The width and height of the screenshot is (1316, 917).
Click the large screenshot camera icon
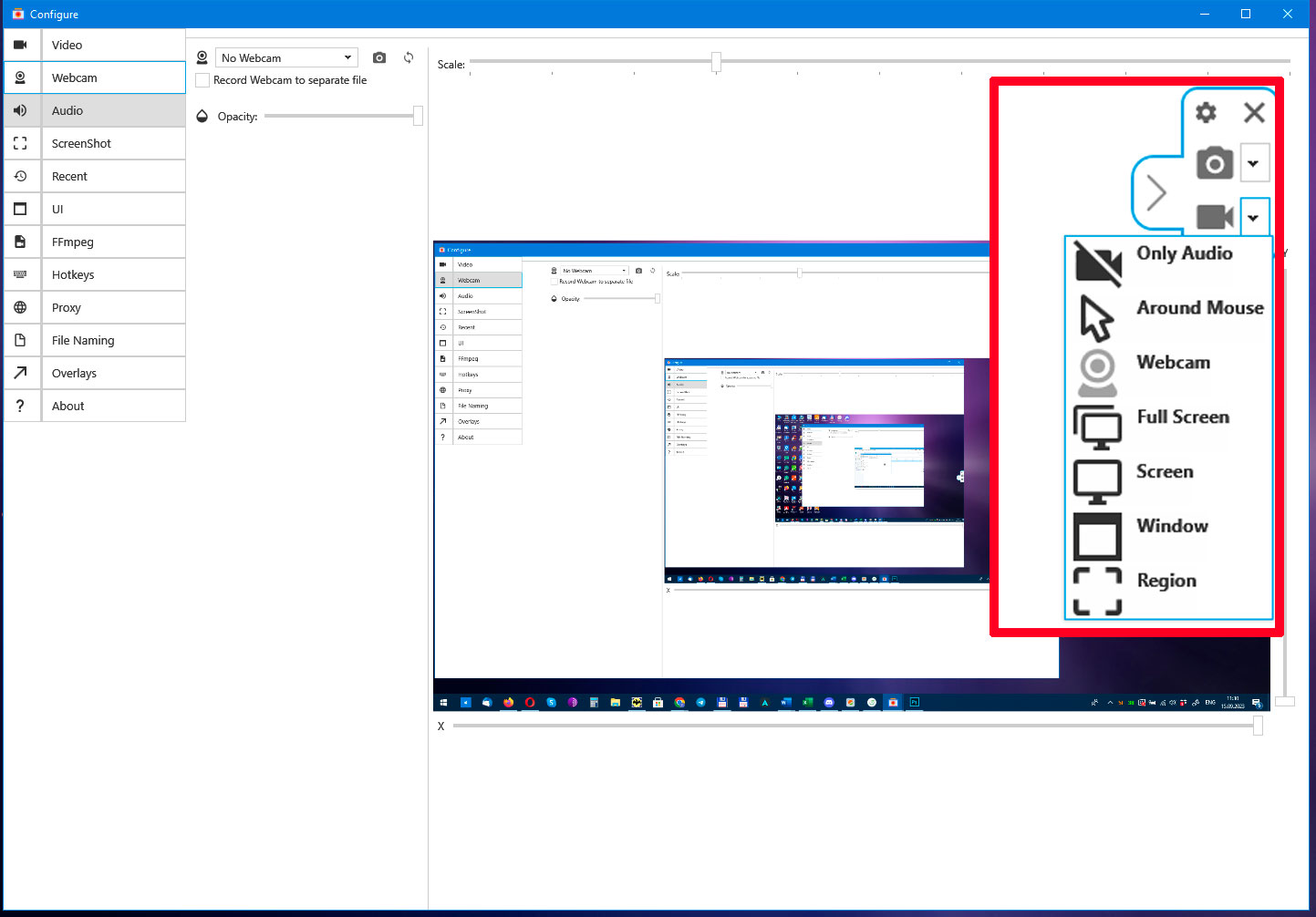coord(1215,163)
